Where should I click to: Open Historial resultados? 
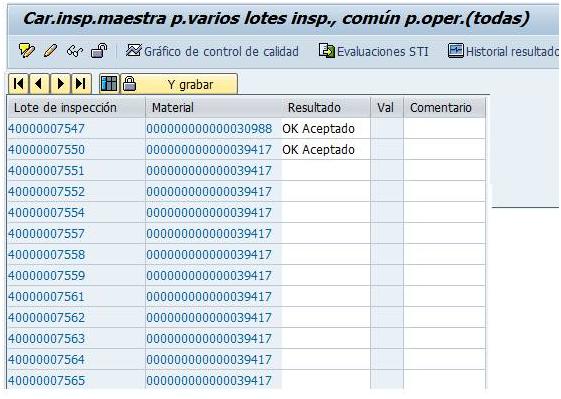click(x=503, y=51)
